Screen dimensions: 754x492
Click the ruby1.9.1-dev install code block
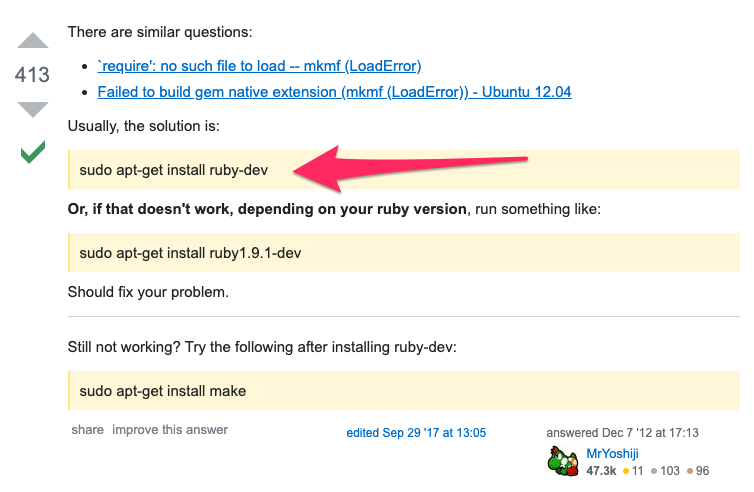[x=404, y=252]
